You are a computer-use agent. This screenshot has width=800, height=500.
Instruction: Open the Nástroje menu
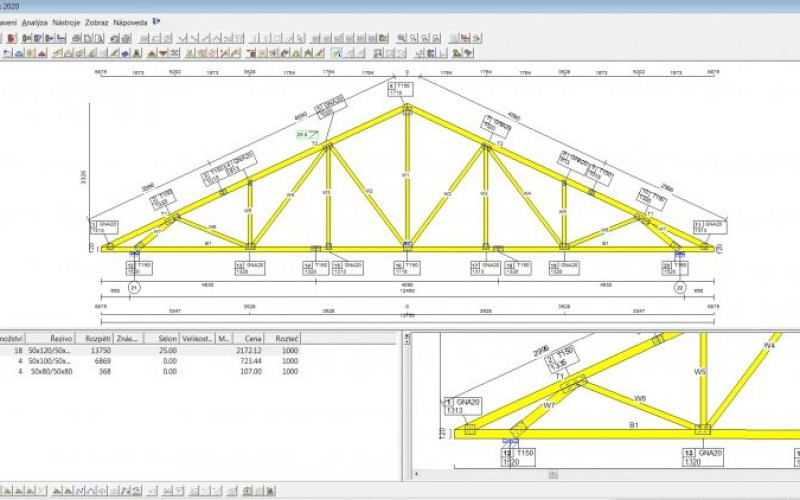point(66,22)
